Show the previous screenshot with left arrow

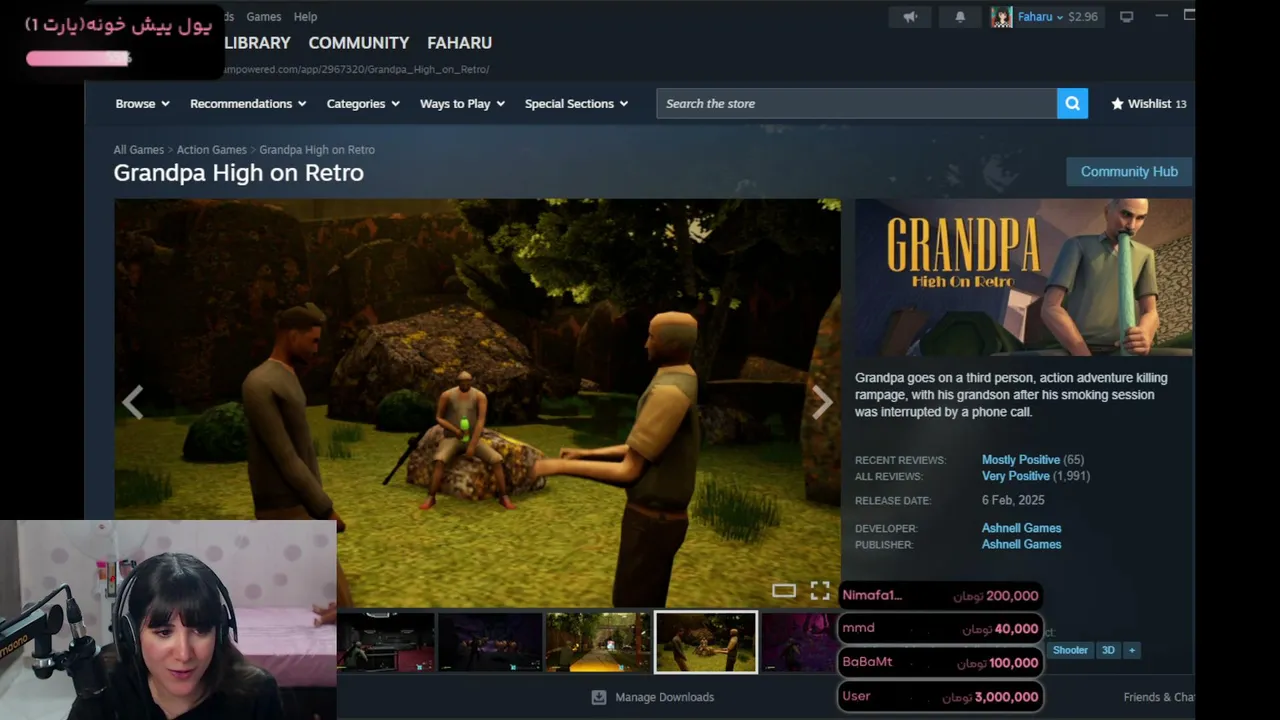(x=132, y=402)
